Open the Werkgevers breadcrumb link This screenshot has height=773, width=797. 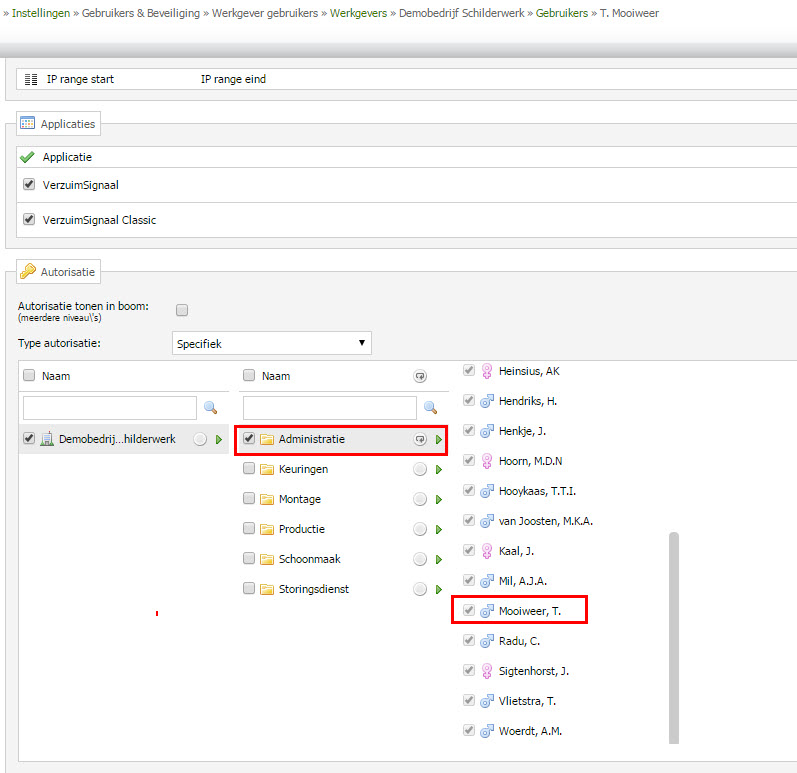tap(359, 13)
